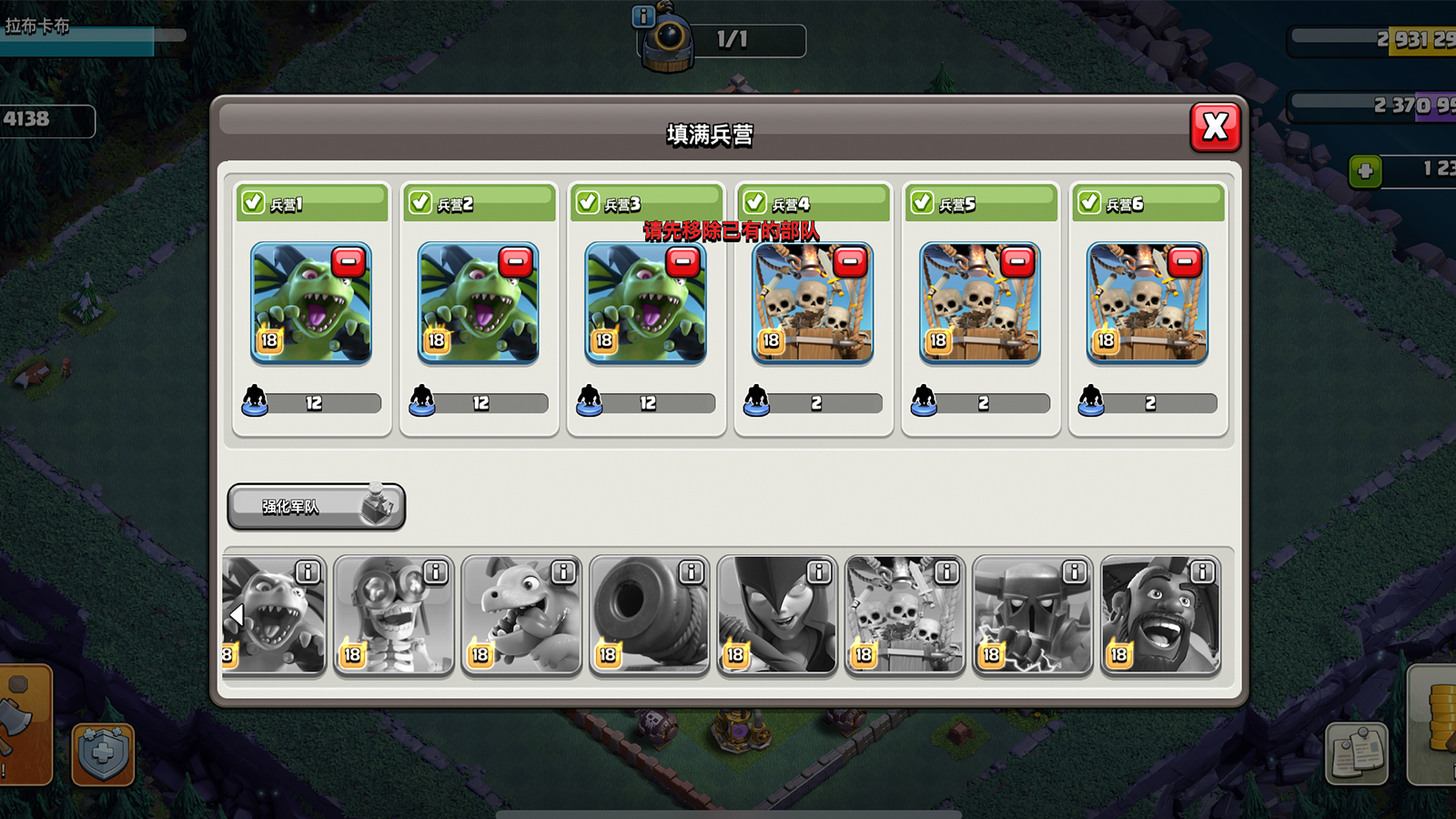Open info for the cannon cart troop
This screenshot has height=819, width=1456.
[x=692, y=571]
